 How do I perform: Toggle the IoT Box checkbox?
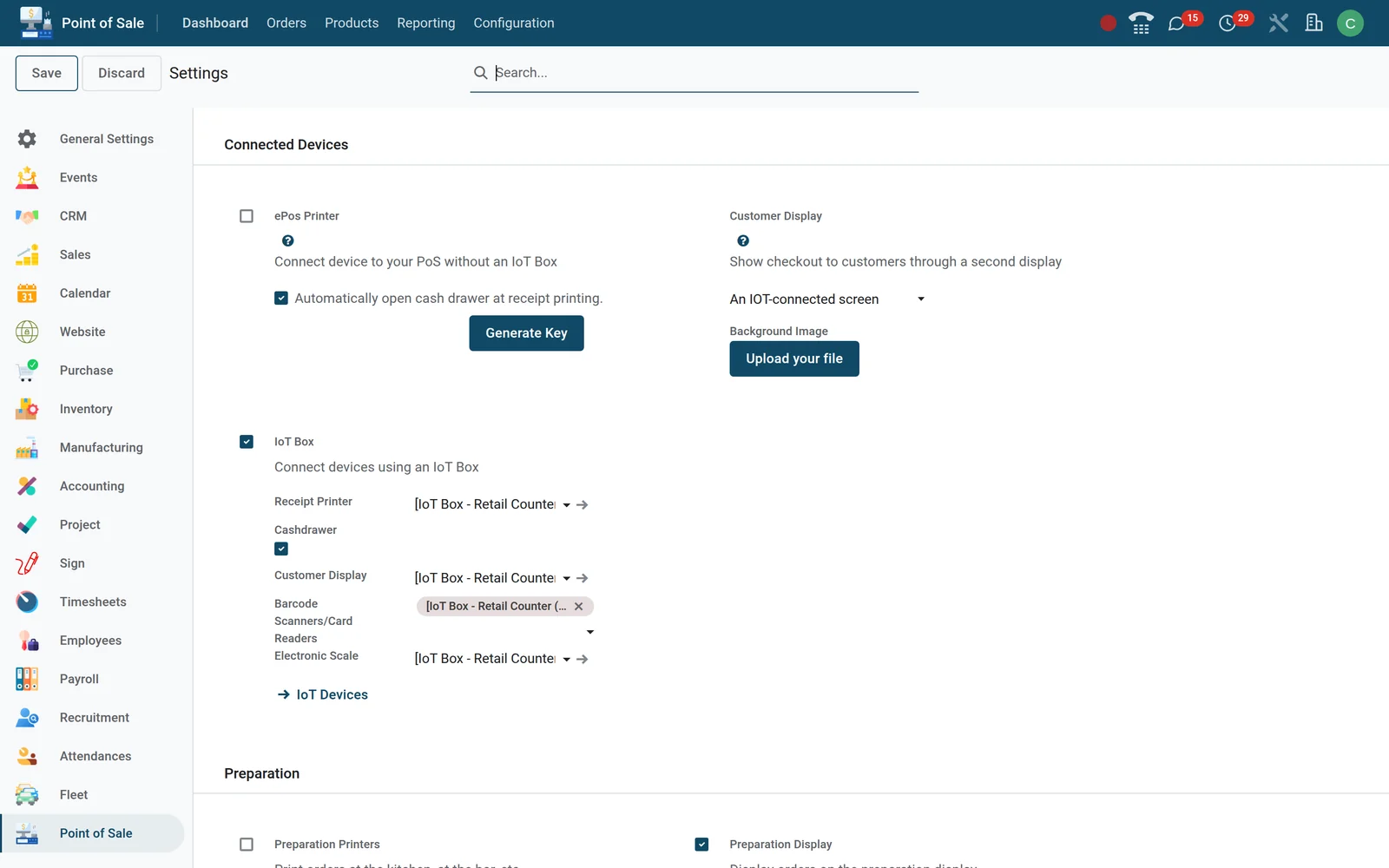pos(247,442)
